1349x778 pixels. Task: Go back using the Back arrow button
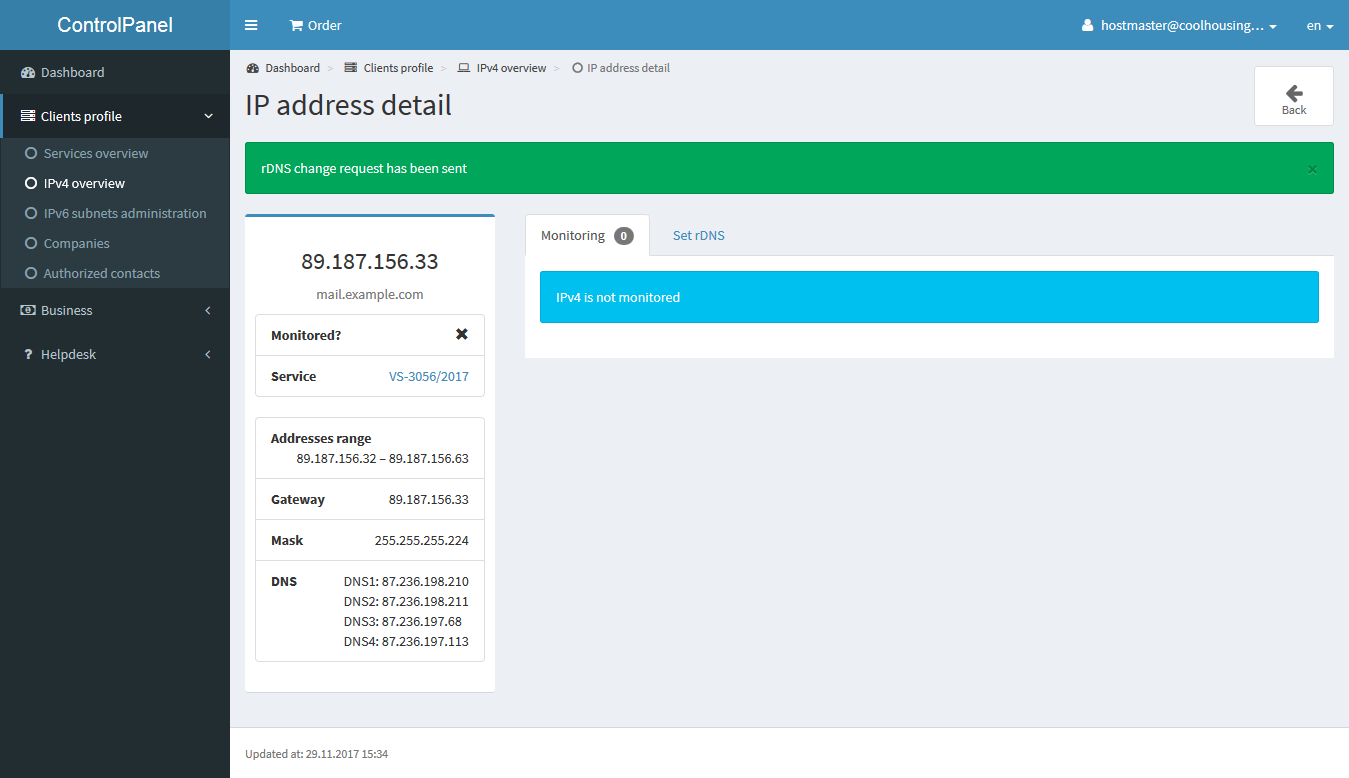pyautogui.click(x=1294, y=96)
